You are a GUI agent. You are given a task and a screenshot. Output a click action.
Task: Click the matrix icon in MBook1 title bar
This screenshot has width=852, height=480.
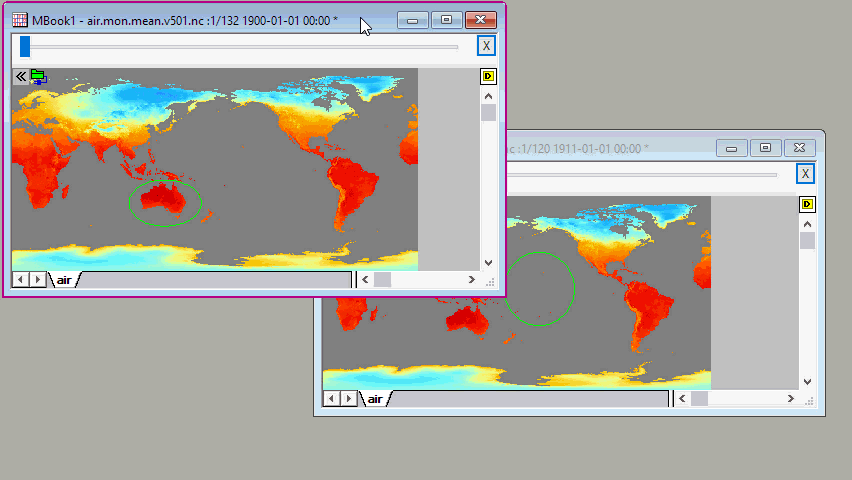[x=19, y=20]
